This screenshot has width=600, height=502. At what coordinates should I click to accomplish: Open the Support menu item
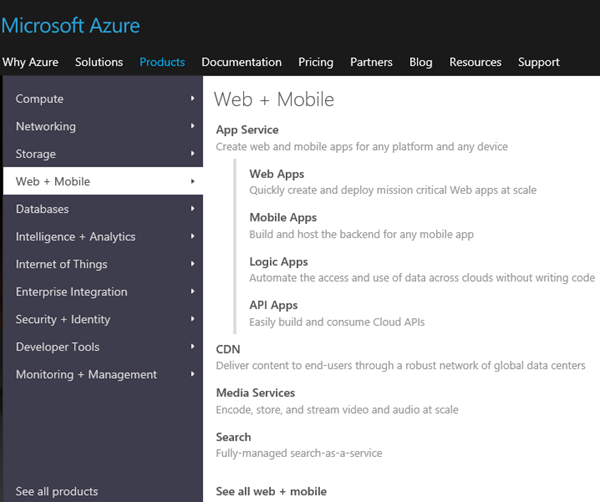point(538,62)
